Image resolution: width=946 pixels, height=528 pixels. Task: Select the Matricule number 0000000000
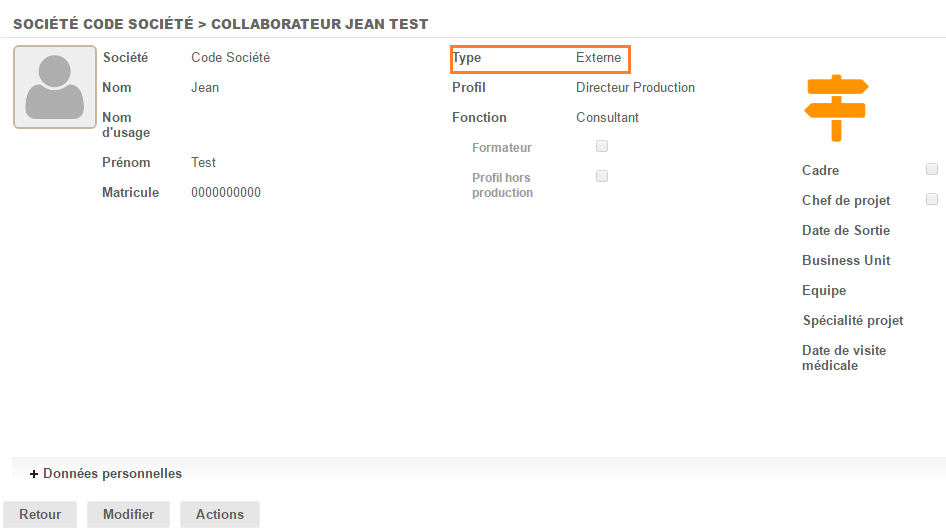[x=226, y=193]
